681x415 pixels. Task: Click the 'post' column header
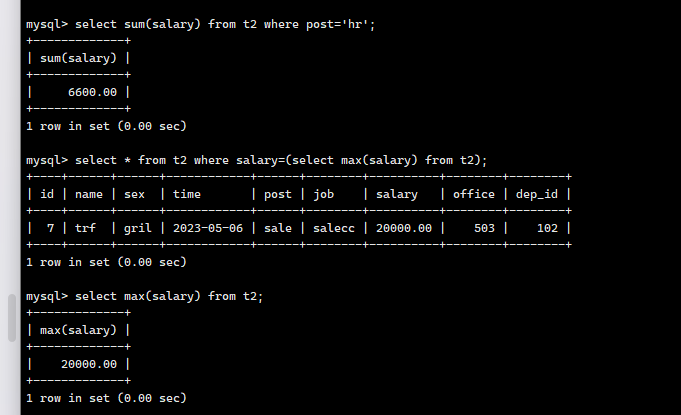(278, 194)
